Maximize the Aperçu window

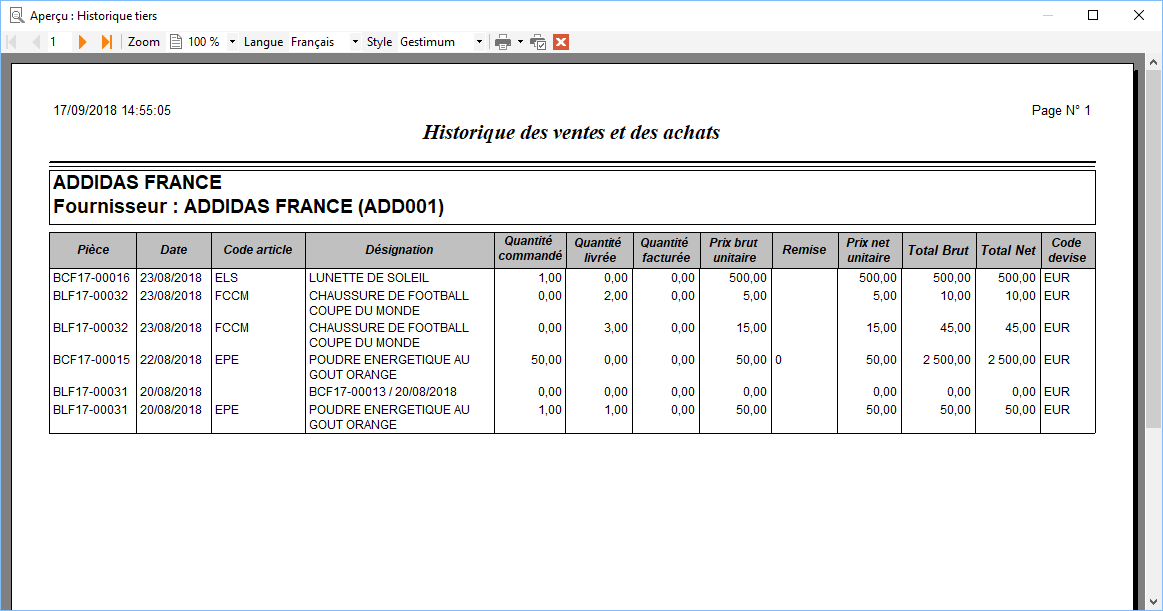(1093, 16)
